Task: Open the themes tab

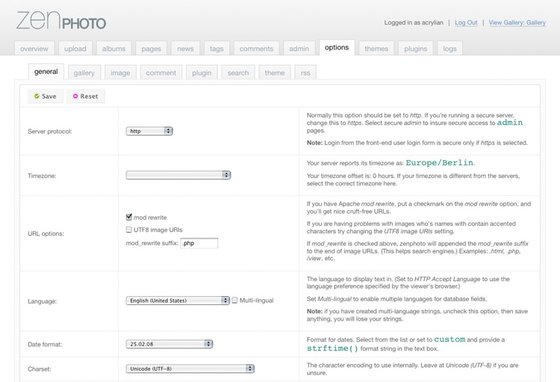Action: click(376, 49)
